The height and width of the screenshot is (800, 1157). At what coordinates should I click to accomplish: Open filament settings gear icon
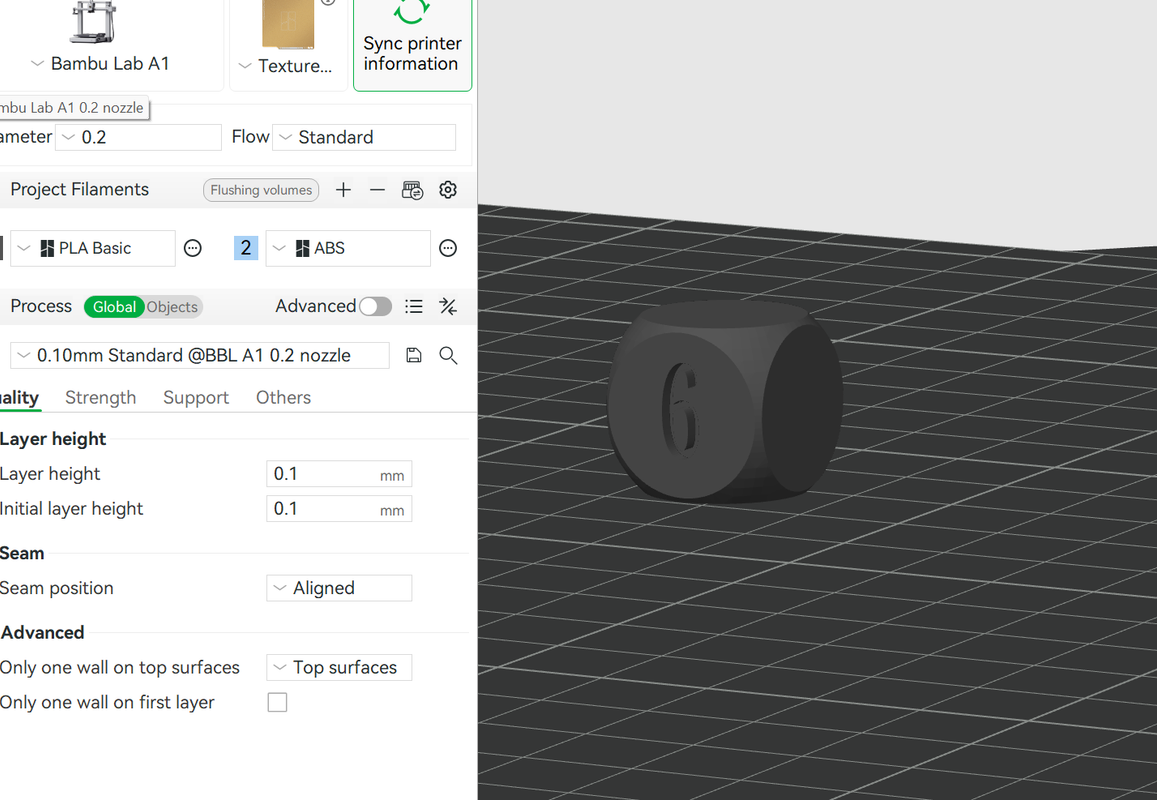[x=448, y=190]
